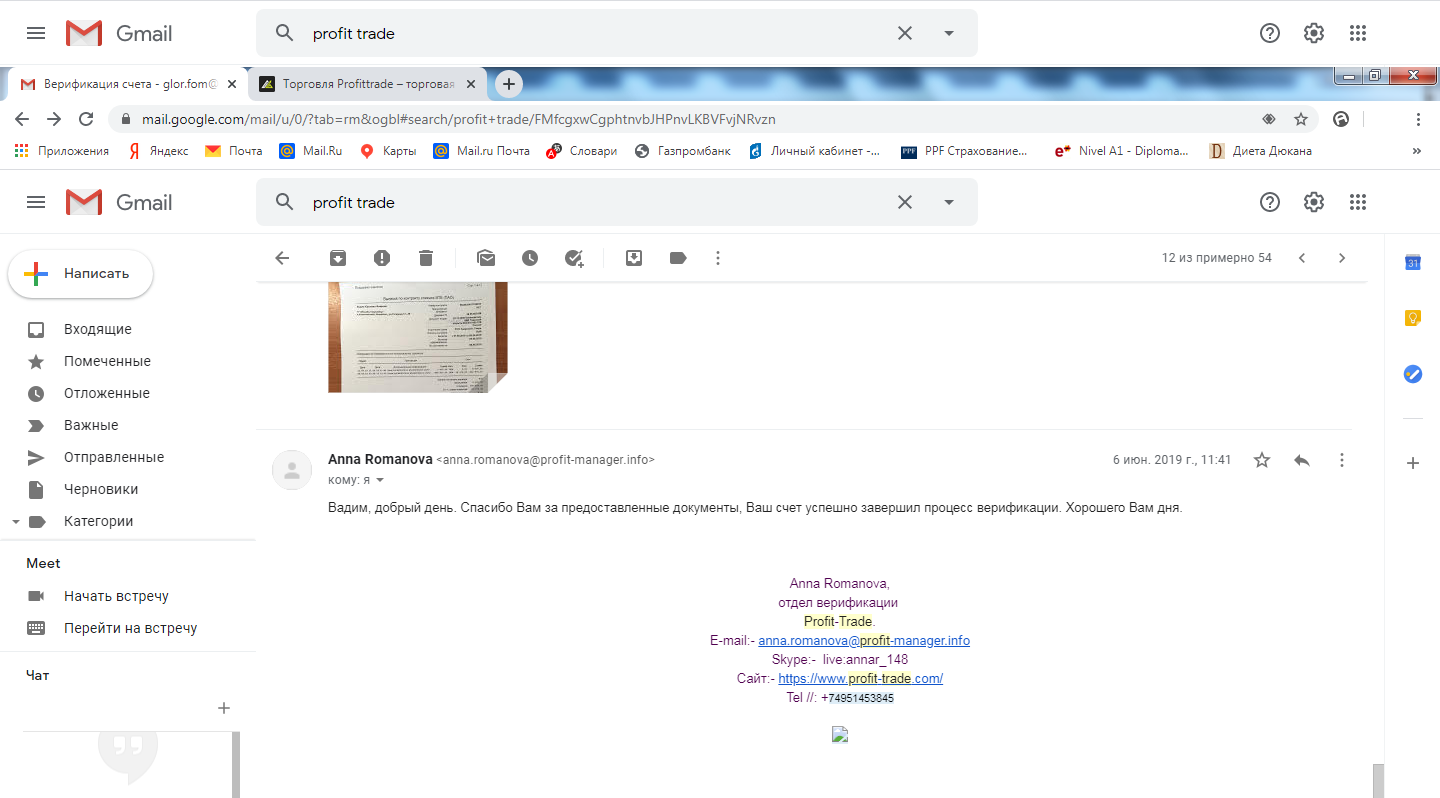1440x798 pixels.
Task: Show the older conversation chevron
Action: [1342, 258]
